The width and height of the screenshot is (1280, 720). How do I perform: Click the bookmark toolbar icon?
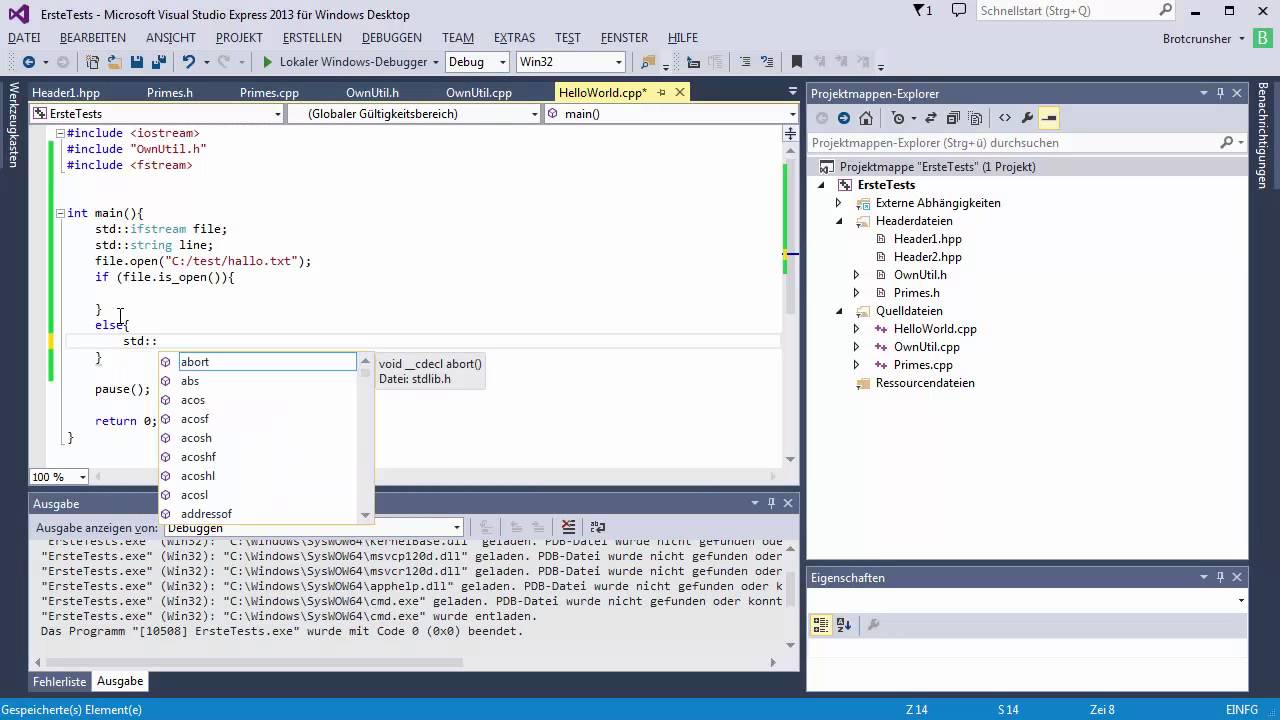click(x=797, y=62)
